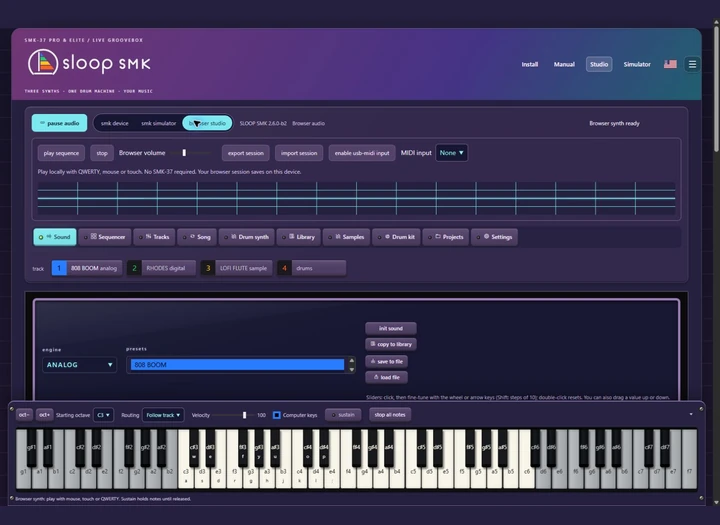Select track 3 LOFI FLUTE sample

[x=236, y=268]
